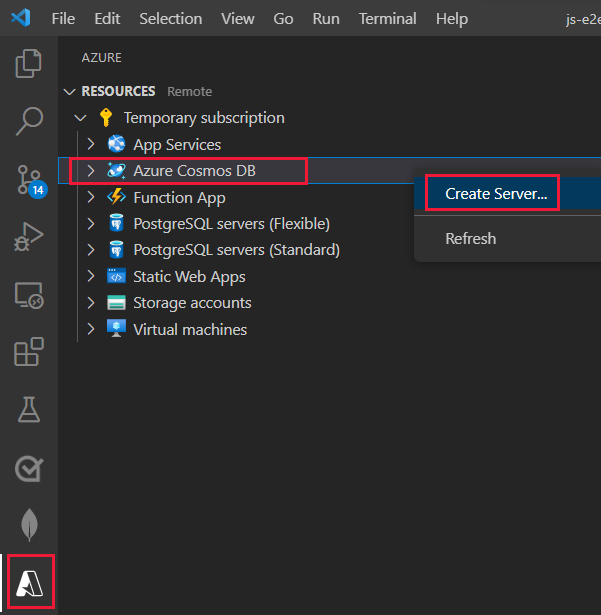
Task: Select the Virtual machines label
Action: 190,329
